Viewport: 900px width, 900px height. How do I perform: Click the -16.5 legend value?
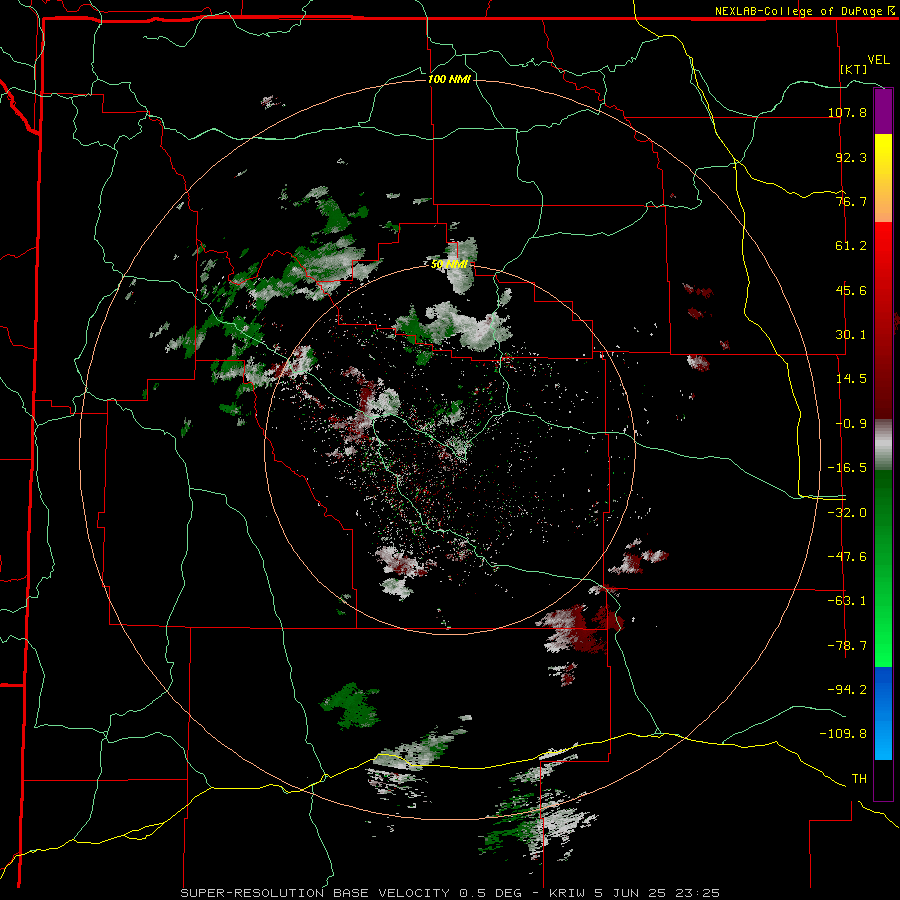click(848, 468)
